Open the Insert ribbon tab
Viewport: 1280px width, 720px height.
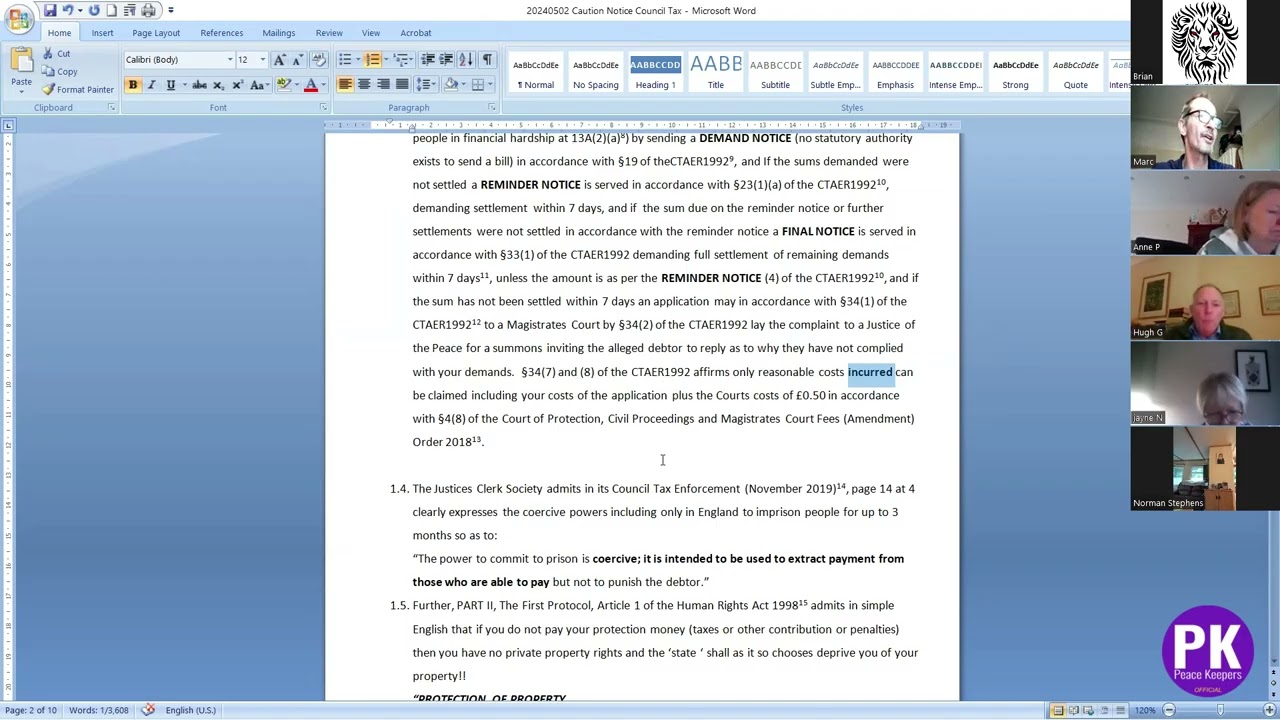pyautogui.click(x=102, y=33)
